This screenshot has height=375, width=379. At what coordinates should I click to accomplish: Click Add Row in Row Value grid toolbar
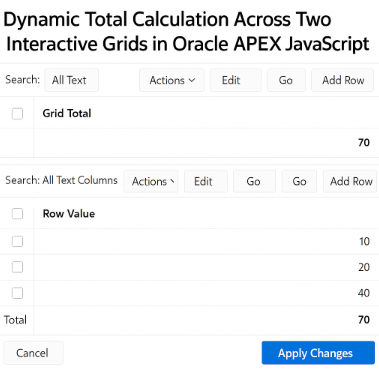351,181
